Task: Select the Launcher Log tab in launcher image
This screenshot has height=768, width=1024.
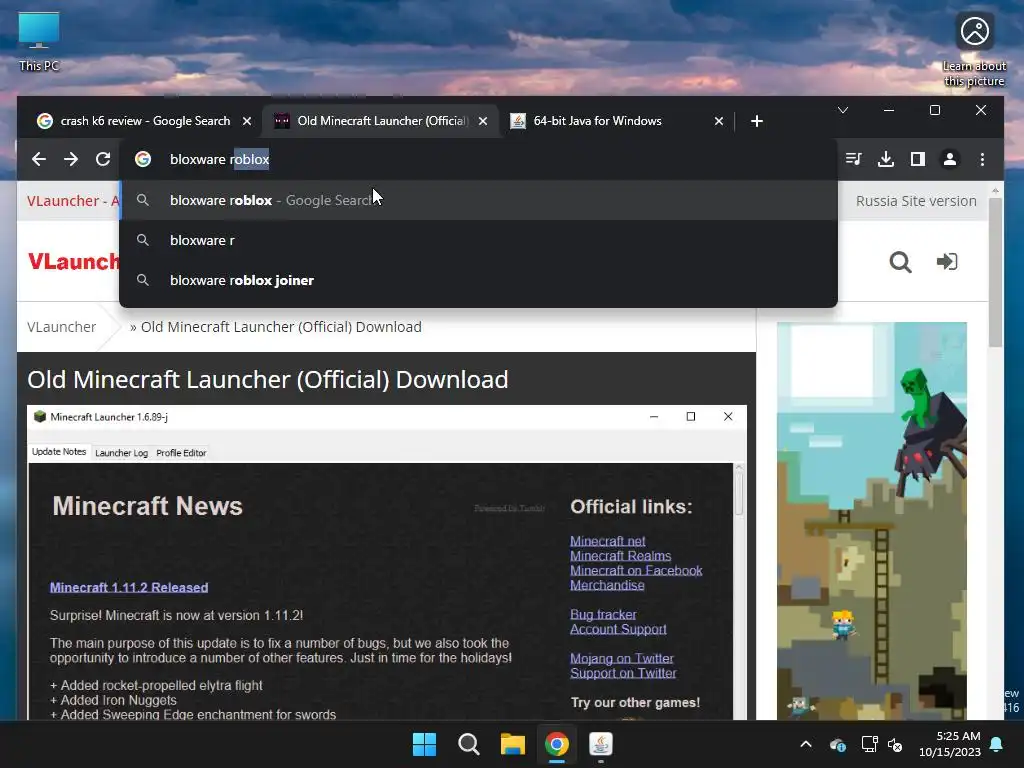Action: point(121,453)
